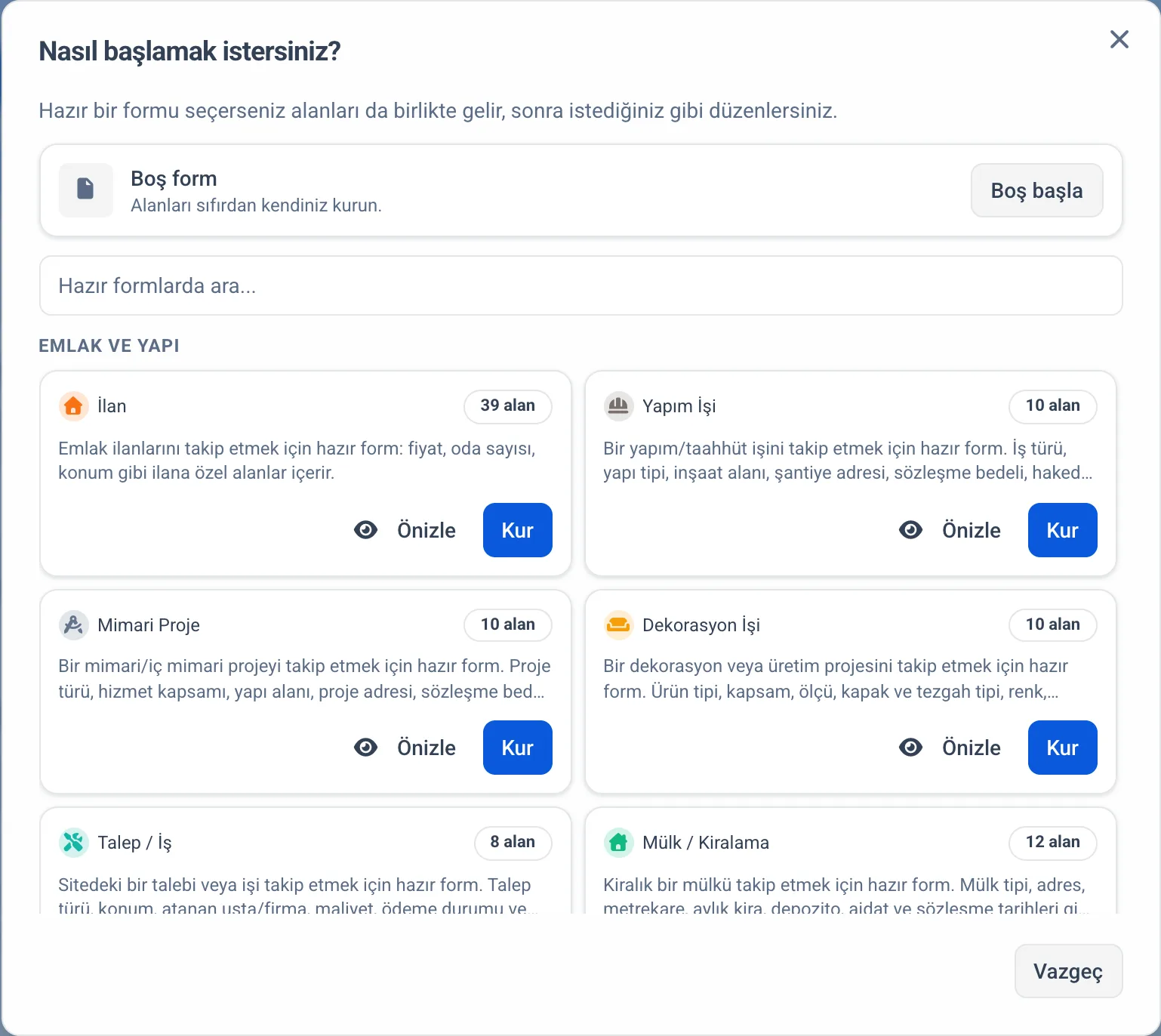1161x1036 pixels.
Task: Install the İlan form with Kur
Action: [x=518, y=530]
